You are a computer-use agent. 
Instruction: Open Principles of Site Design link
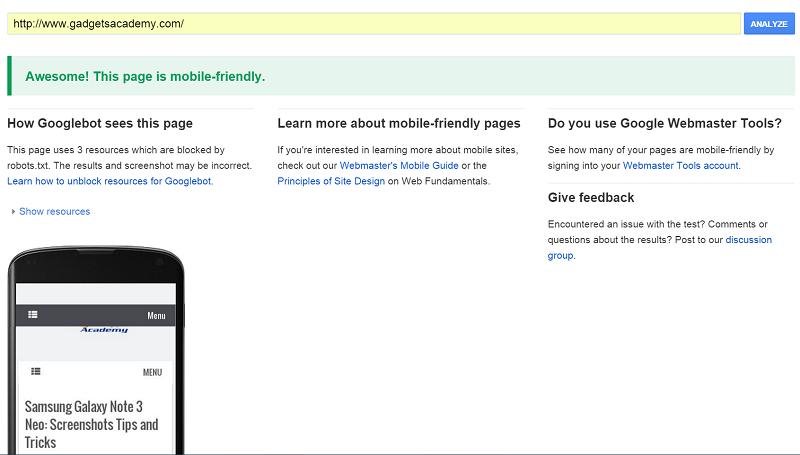pyautogui.click(x=331, y=181)
